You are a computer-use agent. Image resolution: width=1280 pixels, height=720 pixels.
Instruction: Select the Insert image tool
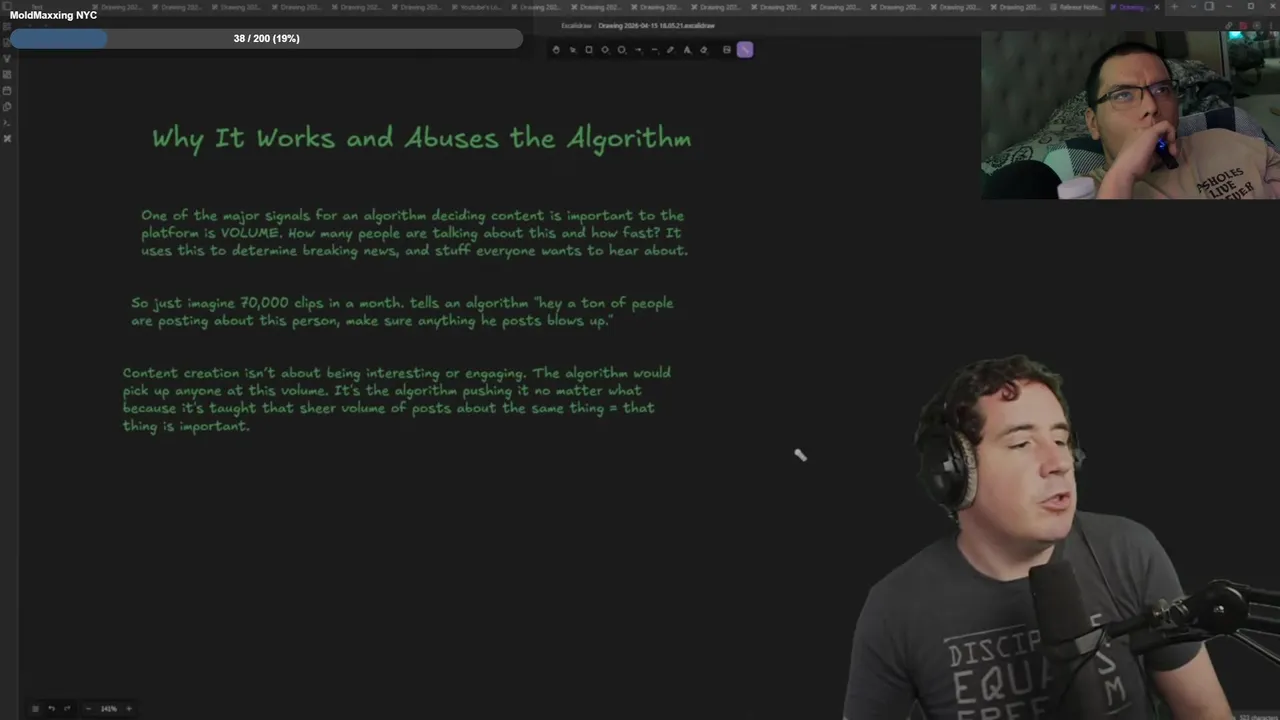pos(727,50)
